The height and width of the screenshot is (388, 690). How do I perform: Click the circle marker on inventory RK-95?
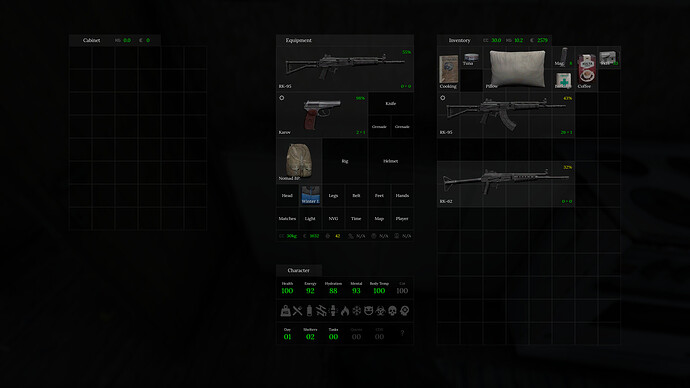click(x=443, y=98)
